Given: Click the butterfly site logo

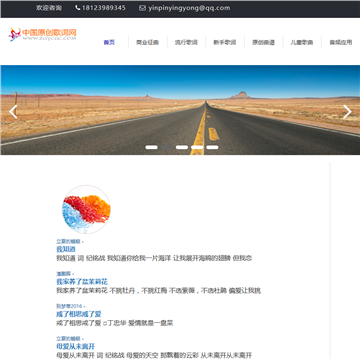Looking at the screenshot, I should click(15, 34).
